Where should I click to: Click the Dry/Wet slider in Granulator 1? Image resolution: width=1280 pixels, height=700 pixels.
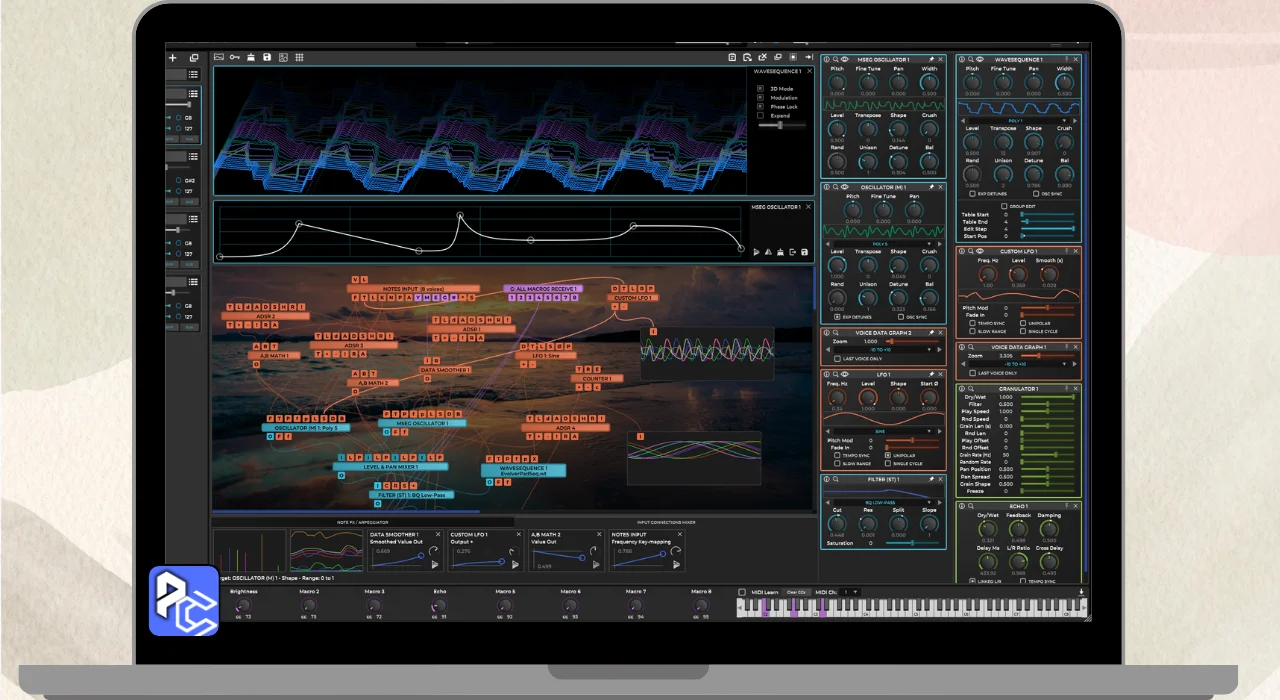click(1048, 397)
